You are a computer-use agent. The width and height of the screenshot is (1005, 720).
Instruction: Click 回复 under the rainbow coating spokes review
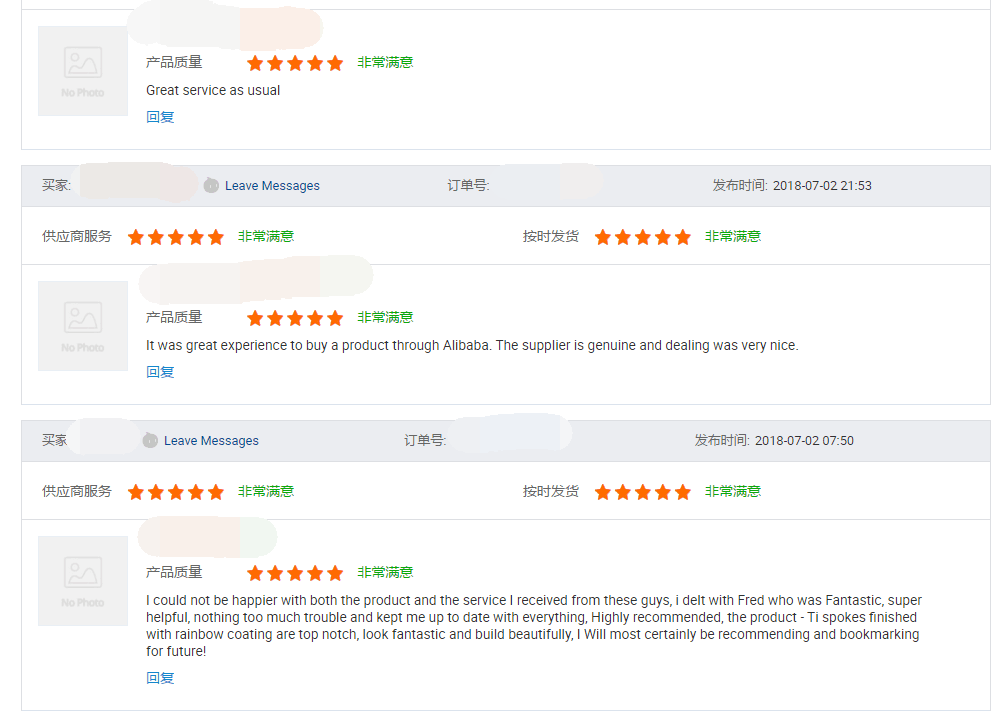(160, 678)
